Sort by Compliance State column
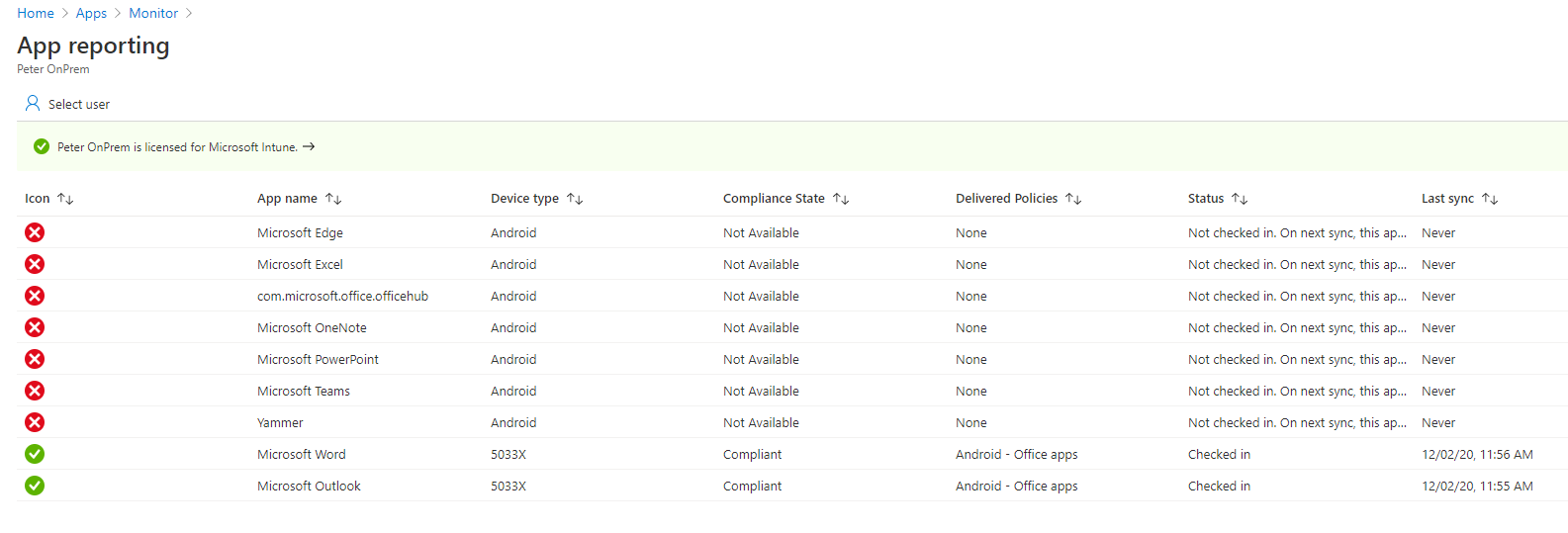Viewport: 1568px width, 533px height. coord(841,199)
